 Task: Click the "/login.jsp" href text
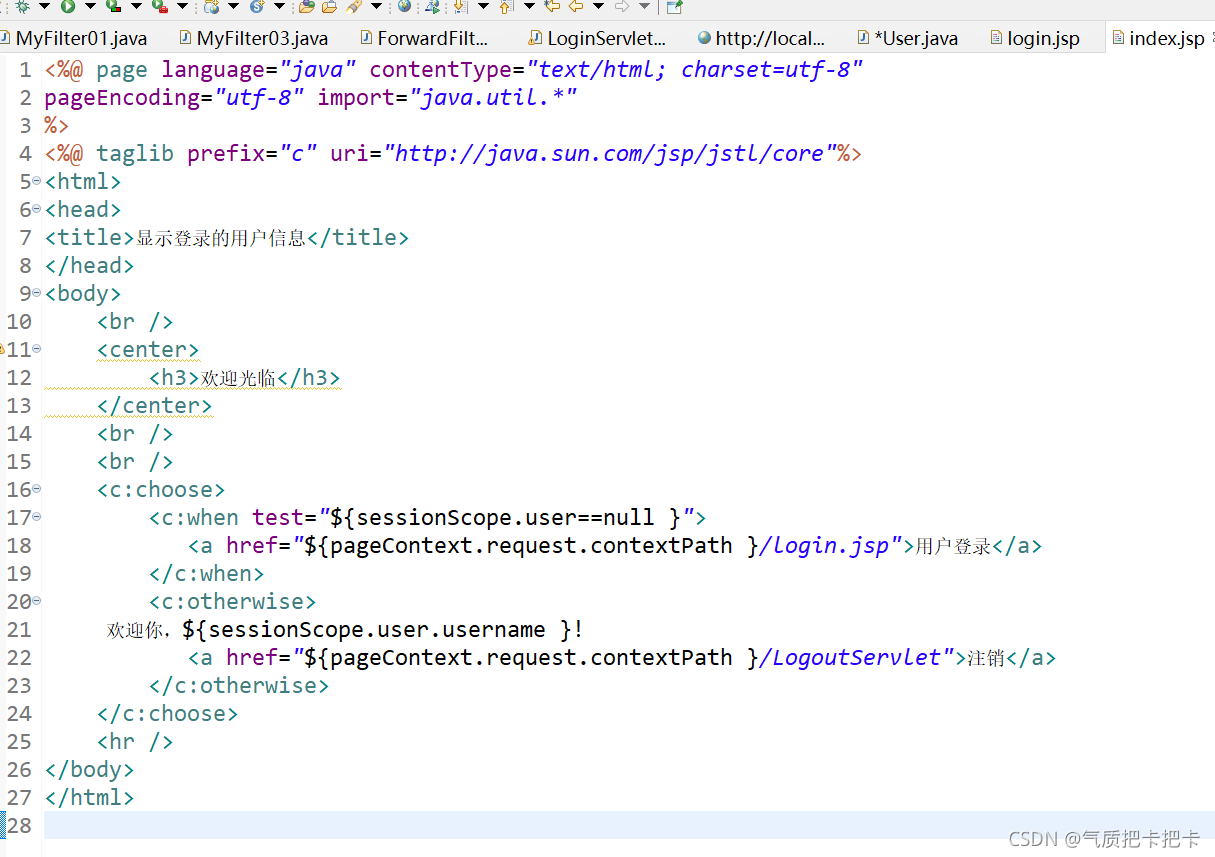825,545
